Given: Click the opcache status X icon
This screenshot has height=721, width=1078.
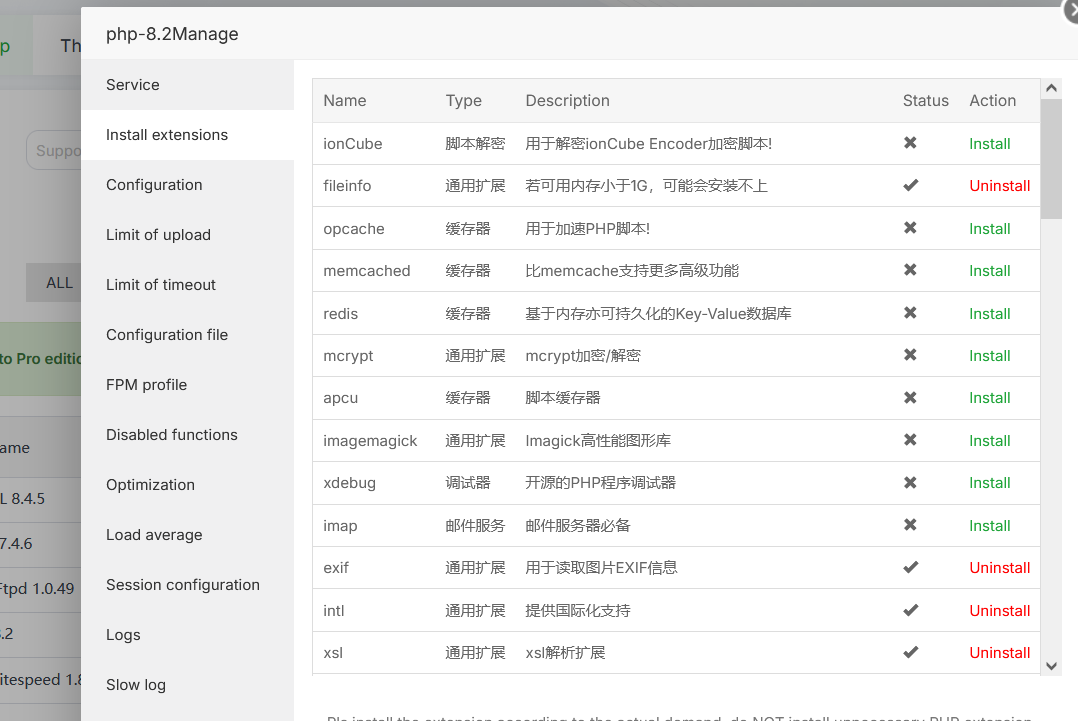Looking at the screenshot, I should pyautogui.click(x=910, y=228).
